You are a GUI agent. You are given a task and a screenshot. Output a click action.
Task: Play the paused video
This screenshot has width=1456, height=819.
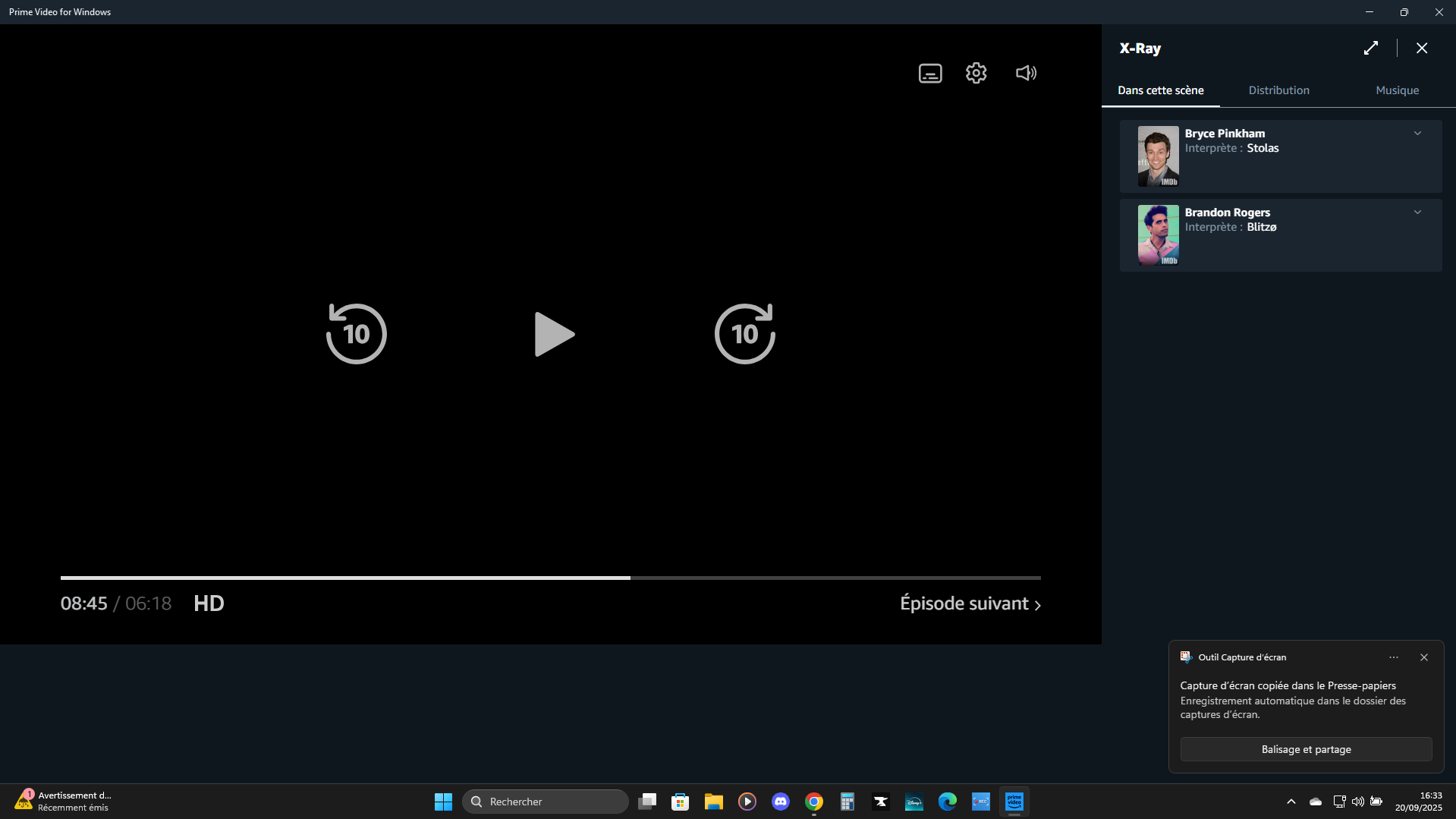coord(554,334)
